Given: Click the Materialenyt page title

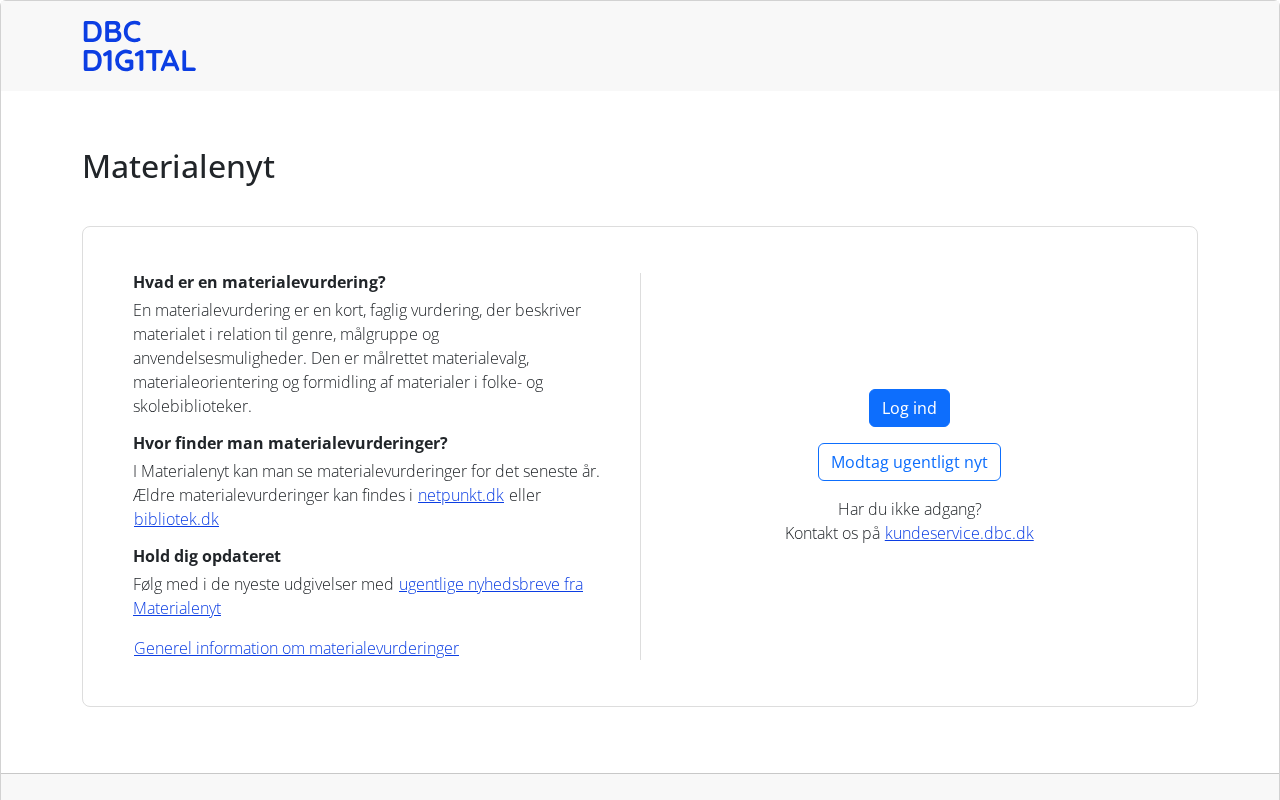Looking at the screenshot, I should tap(178, 166).
